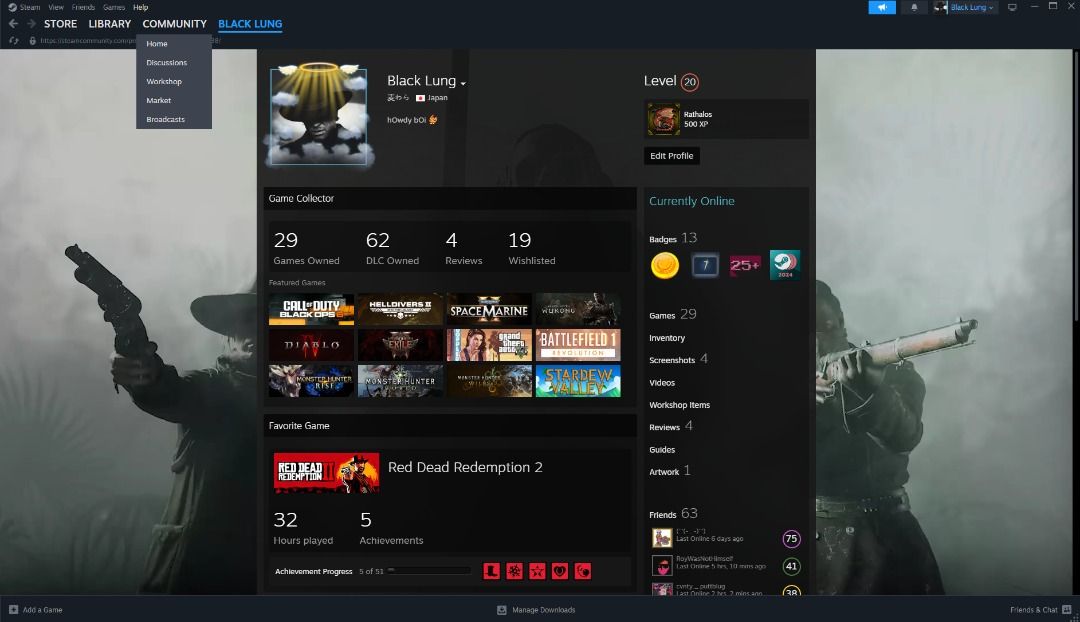
Task: Click the friend level 41 badge
Action: [x=791, y=566]
